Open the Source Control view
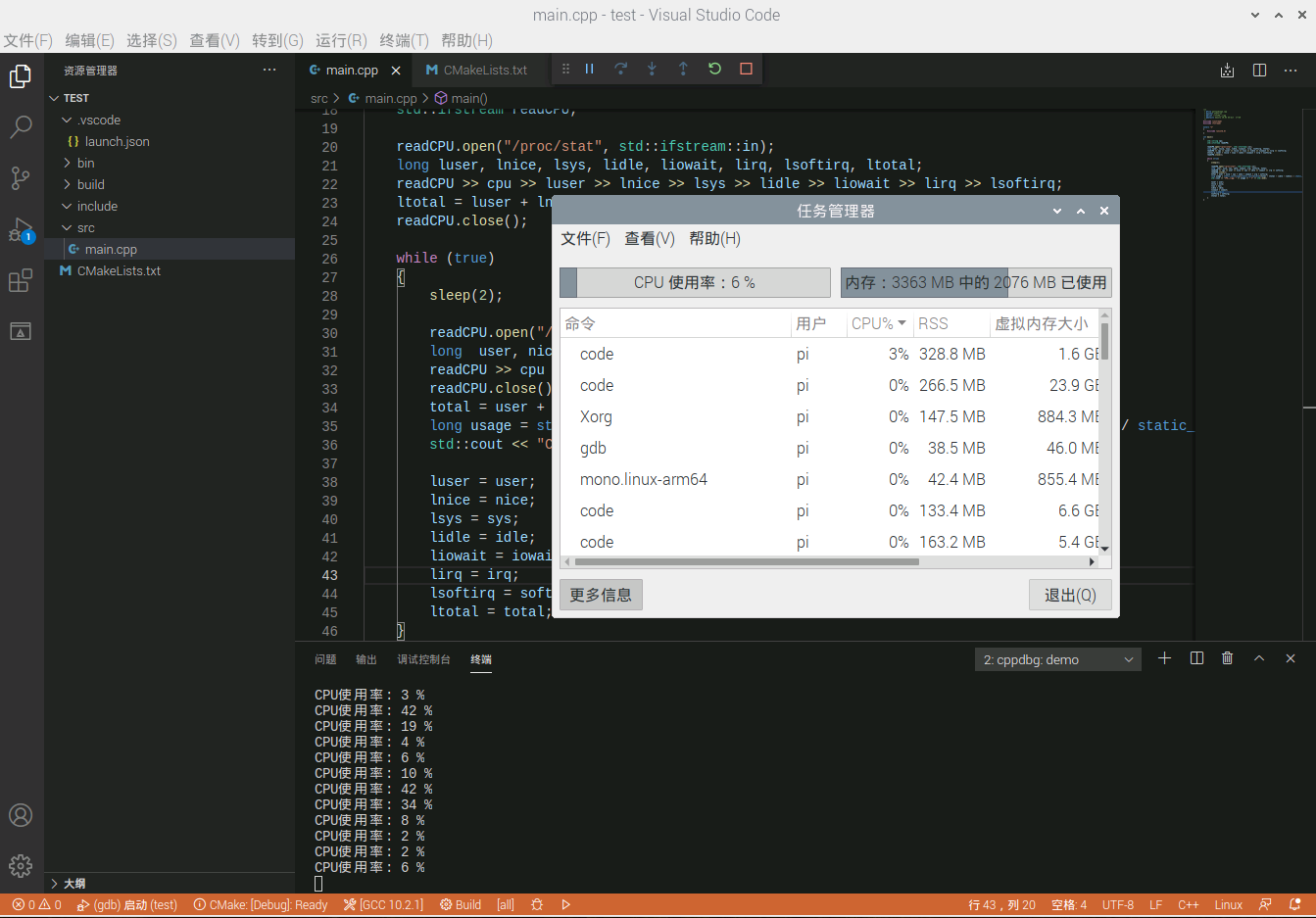 click(x=21, y=178)
